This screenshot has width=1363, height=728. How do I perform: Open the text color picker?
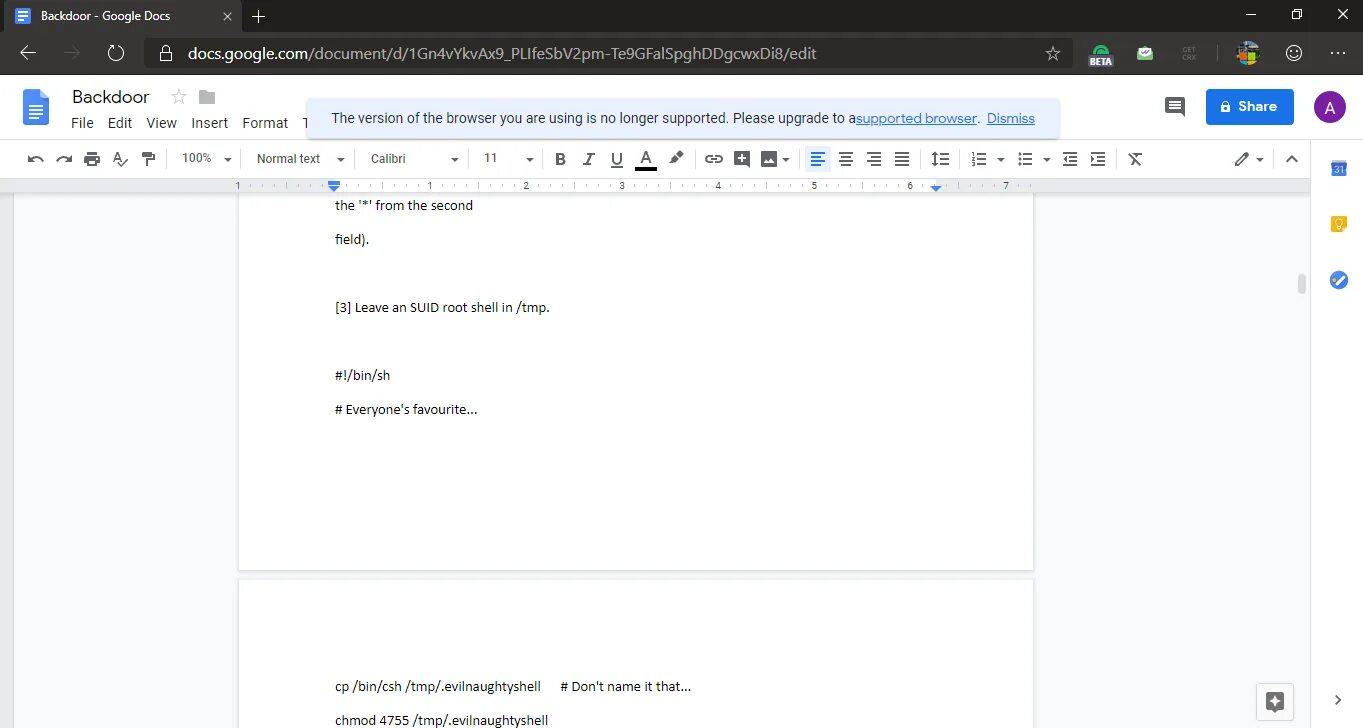(646, 159)
